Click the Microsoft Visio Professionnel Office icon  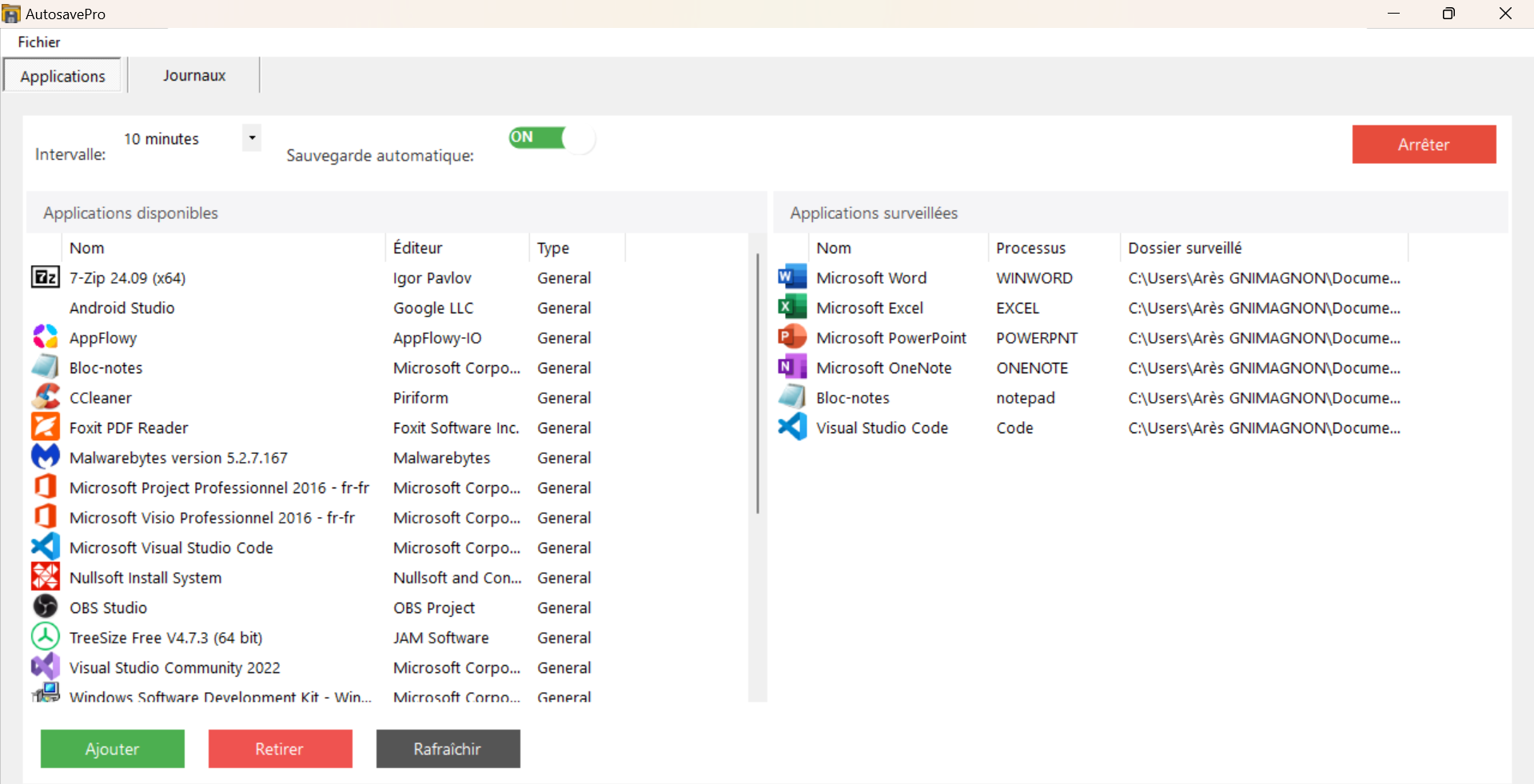point(46,517)
